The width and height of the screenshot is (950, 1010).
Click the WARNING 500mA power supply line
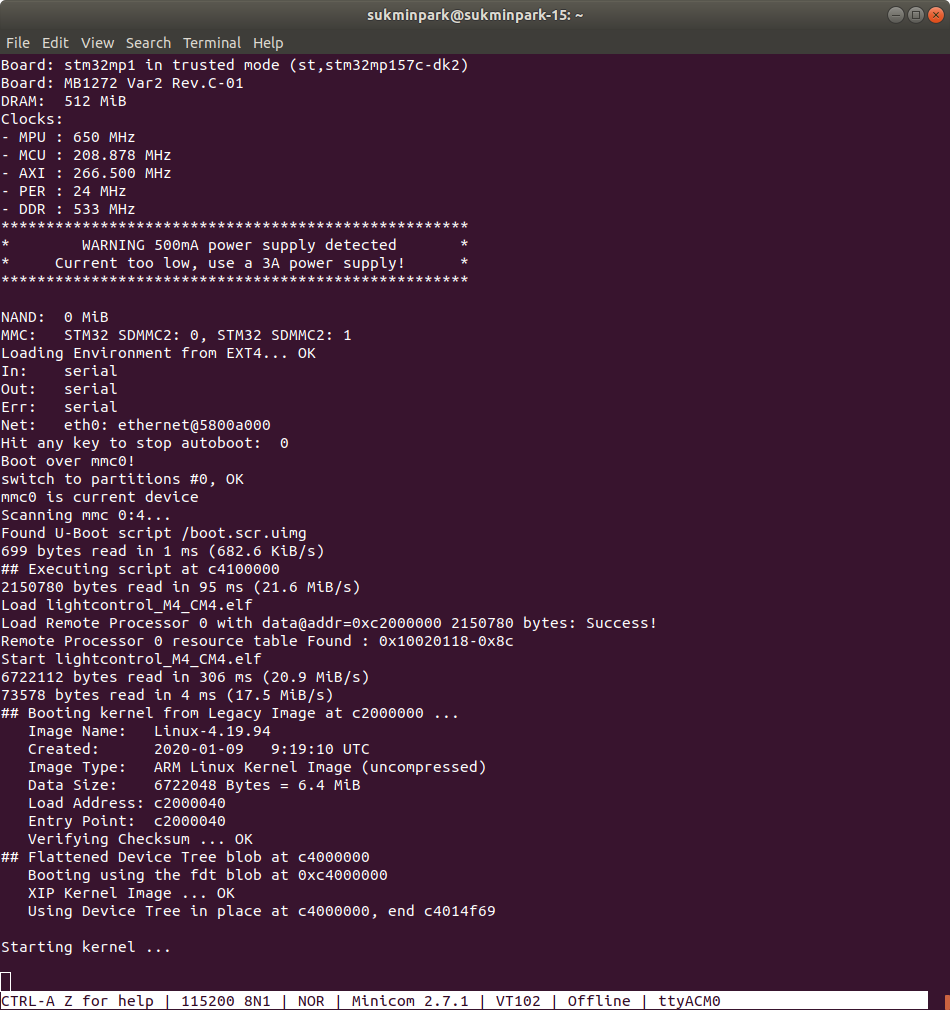[239, 245]
